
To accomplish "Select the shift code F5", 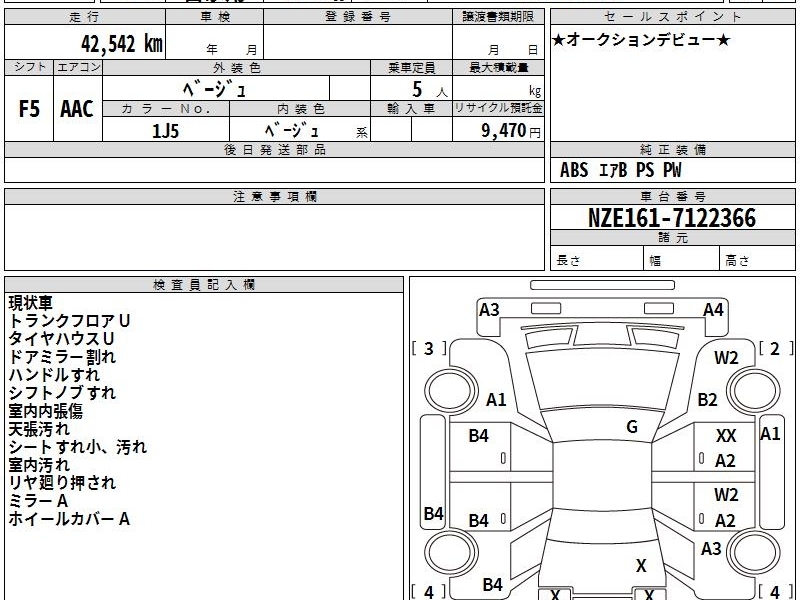I will coord(29,109).
